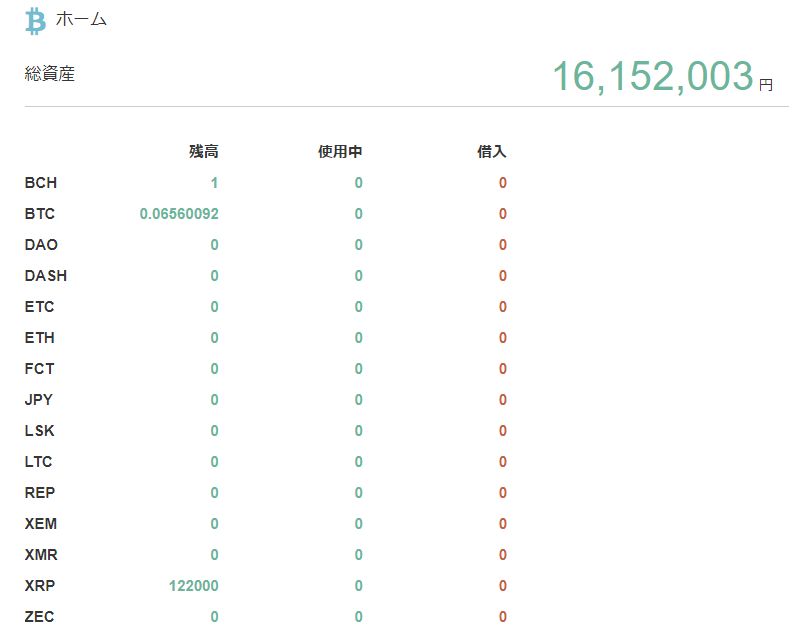The width and height of the screenshot is (803, 640).
Task: Click the DASH currency label
Action: [x=46, y=276]
